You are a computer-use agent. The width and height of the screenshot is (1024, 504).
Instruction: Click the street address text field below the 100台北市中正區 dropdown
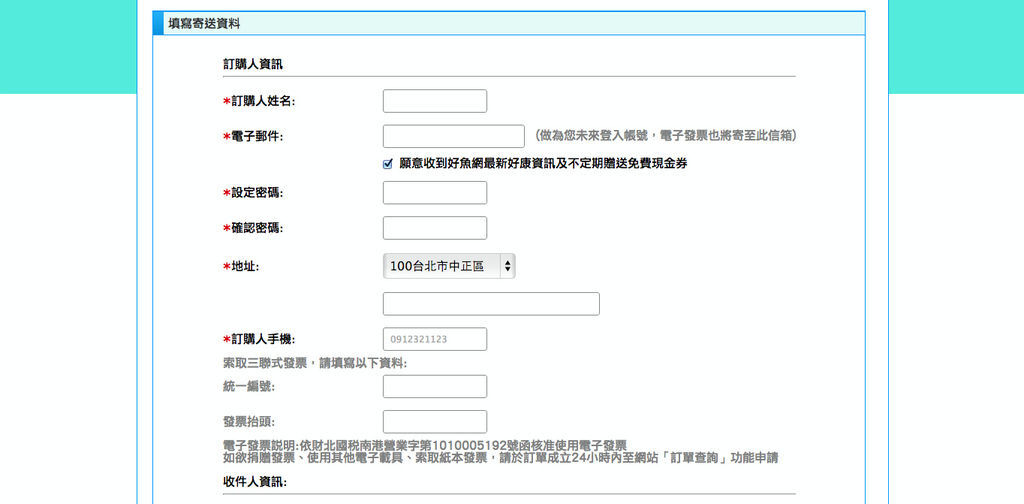490,304
